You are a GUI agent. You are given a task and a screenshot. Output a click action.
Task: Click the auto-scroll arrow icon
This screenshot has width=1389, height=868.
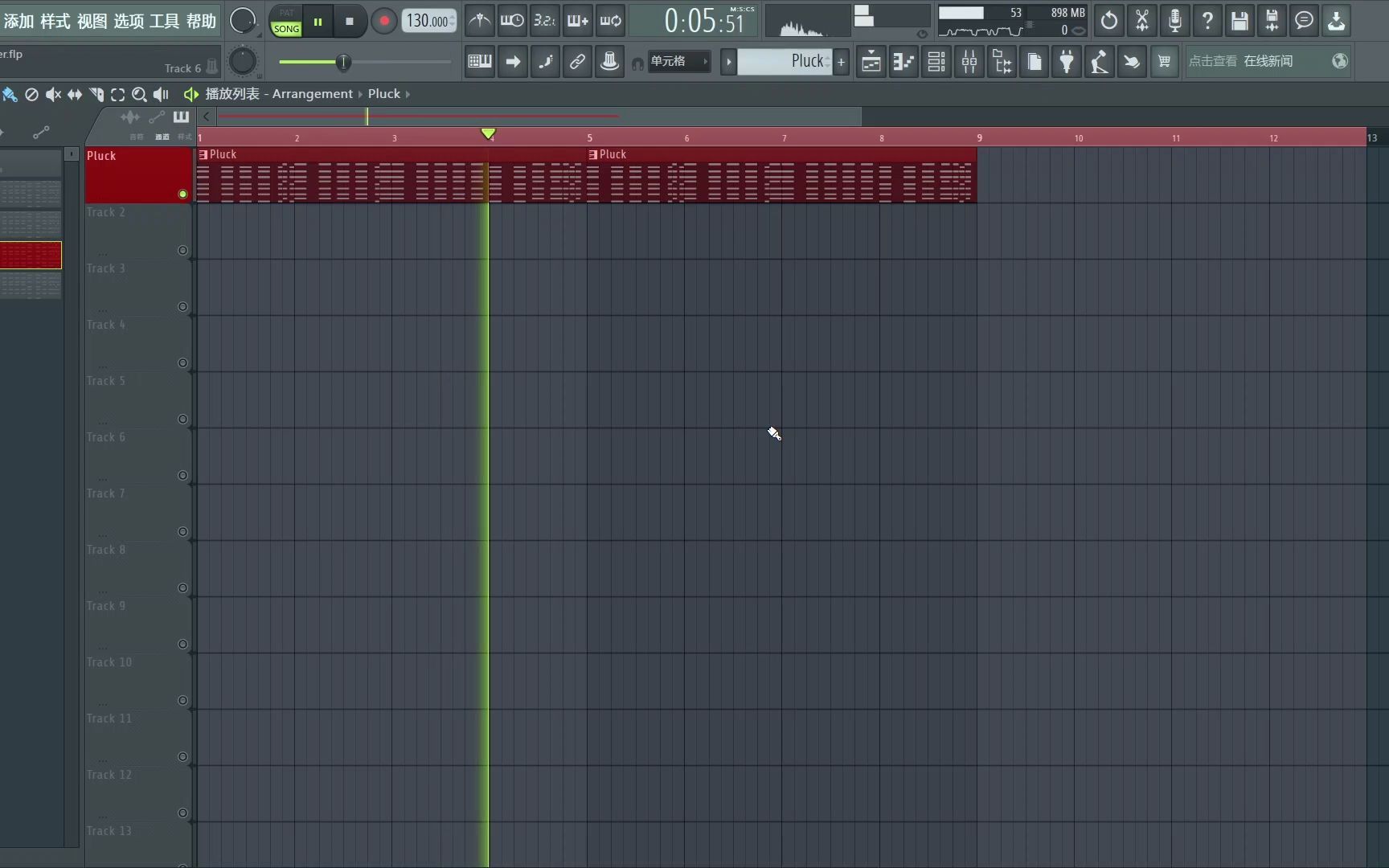512,61
